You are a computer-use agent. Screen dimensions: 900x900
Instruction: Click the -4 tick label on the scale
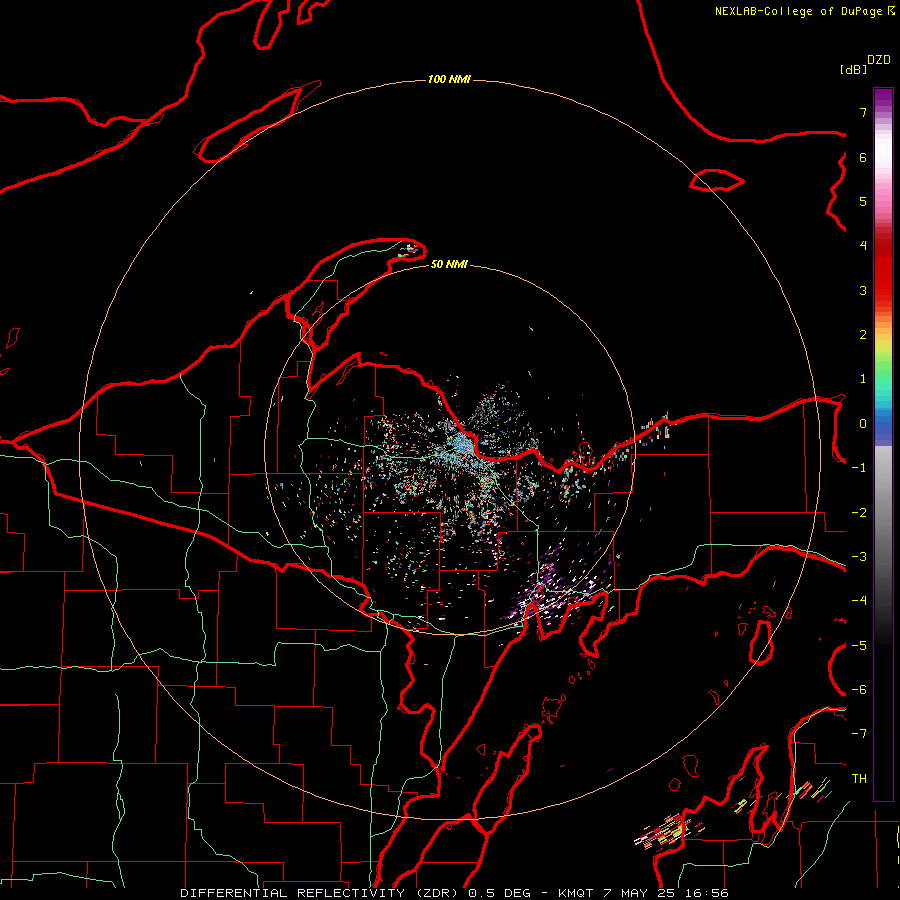(859, 601)
